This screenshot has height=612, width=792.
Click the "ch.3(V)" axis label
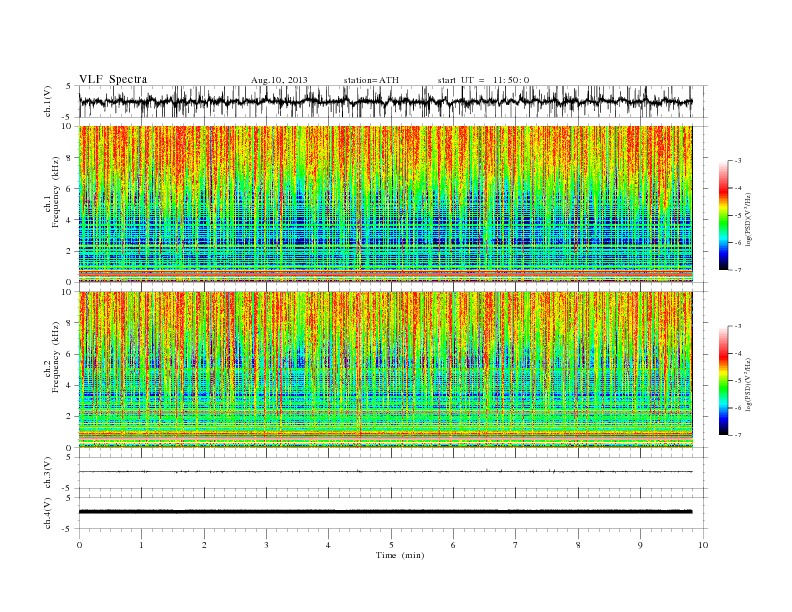coord(48,473)
